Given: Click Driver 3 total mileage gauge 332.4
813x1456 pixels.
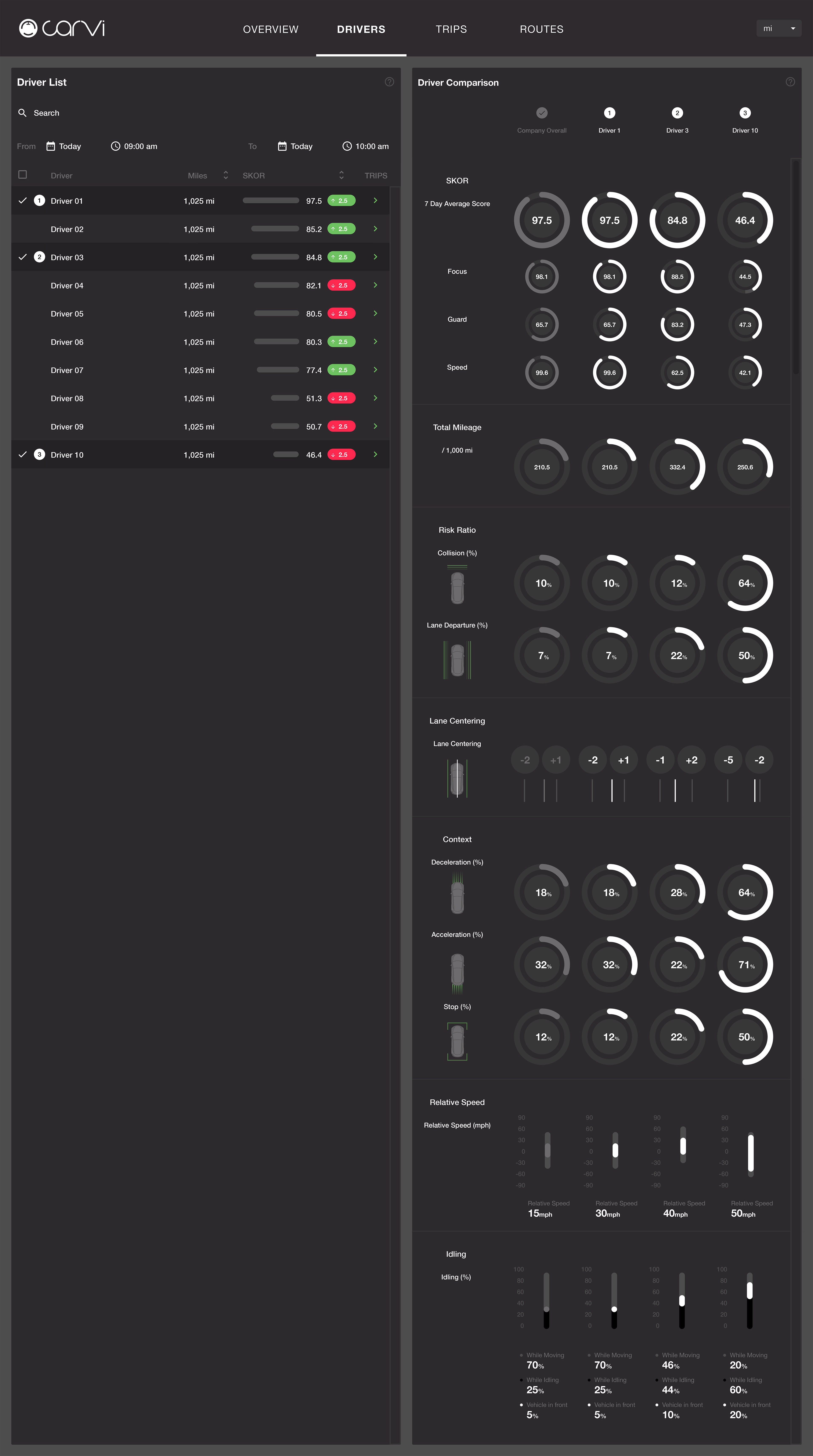Looking at the screenshot, I should point(677,467).
